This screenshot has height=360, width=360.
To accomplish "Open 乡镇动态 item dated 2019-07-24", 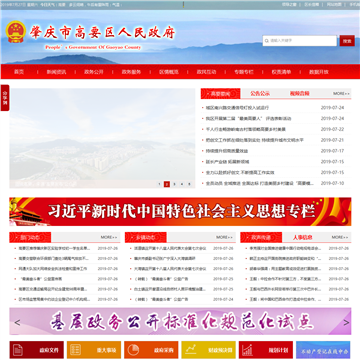I will click(161, 299).
